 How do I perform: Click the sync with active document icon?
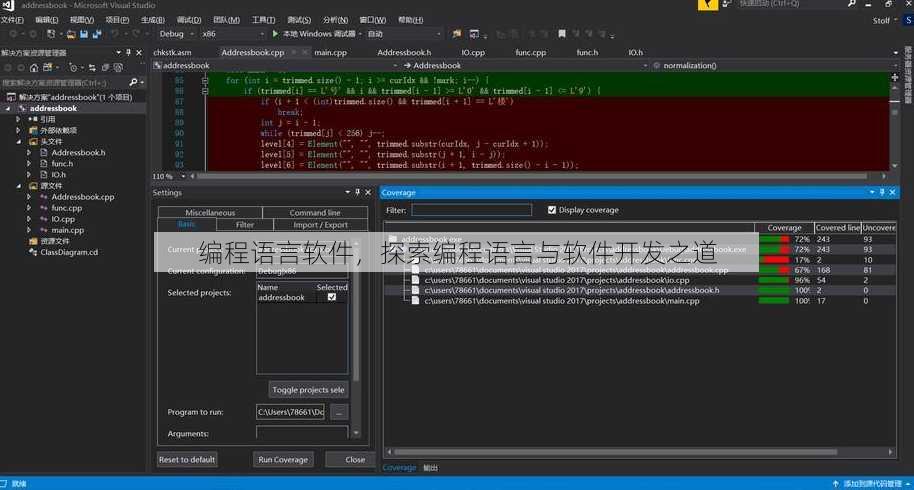pyautogui.click(x=92, y=68)
